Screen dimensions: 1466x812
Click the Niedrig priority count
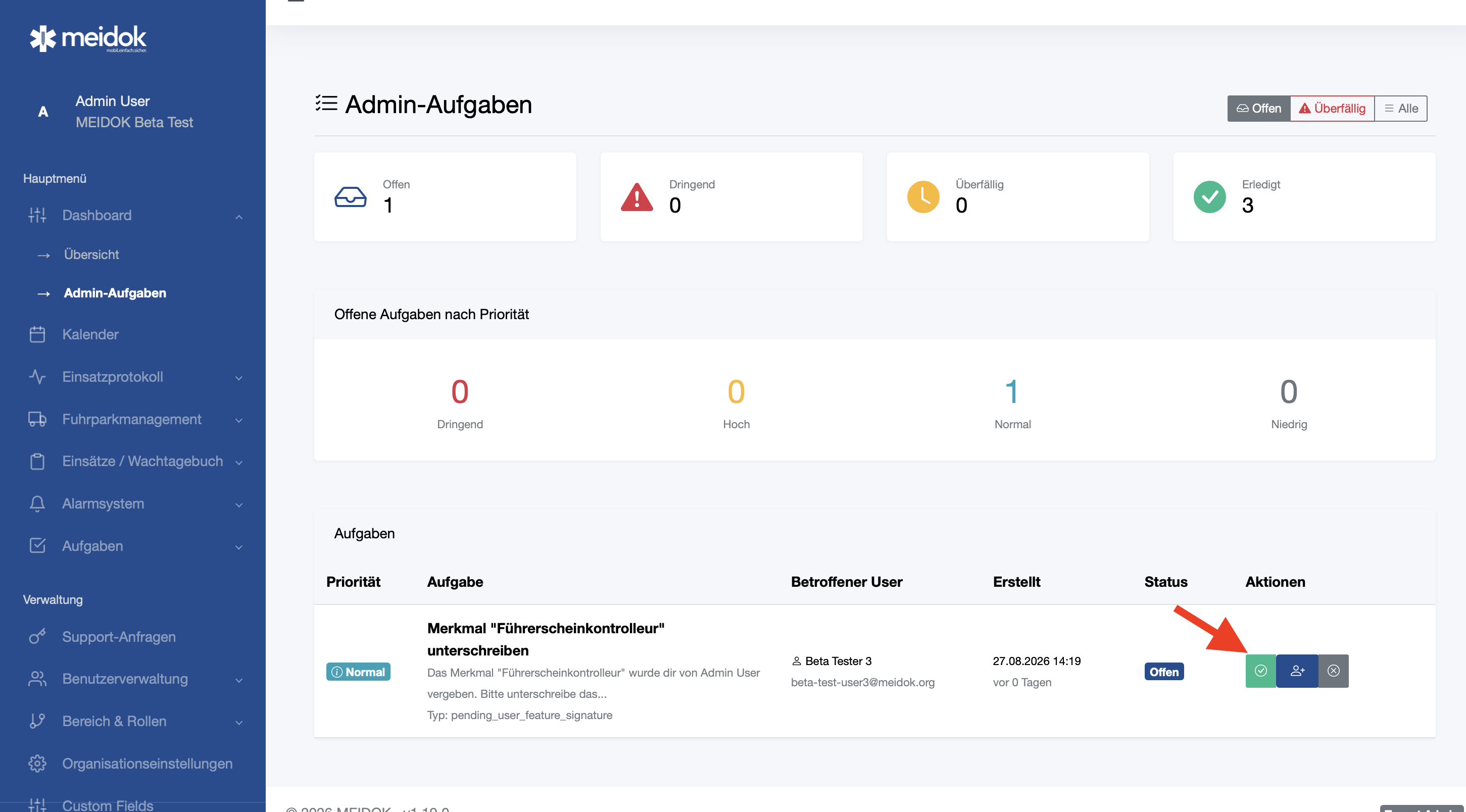[x=1289, y=391]
